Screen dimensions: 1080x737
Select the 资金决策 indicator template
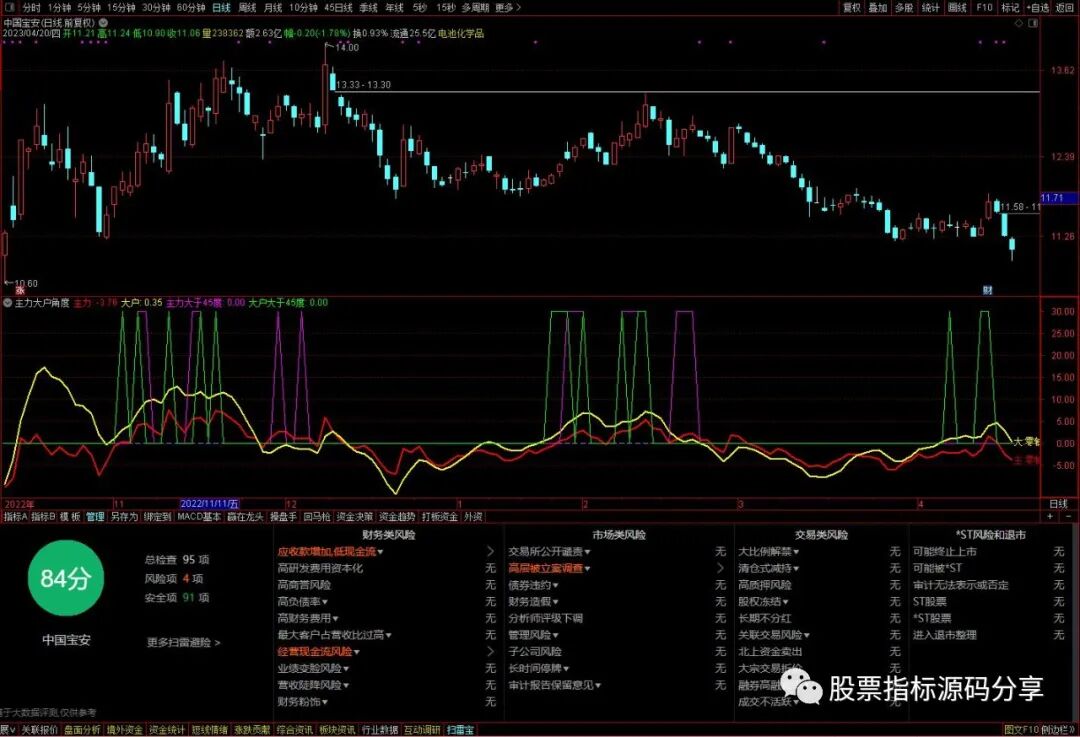(x=355, y=517)
